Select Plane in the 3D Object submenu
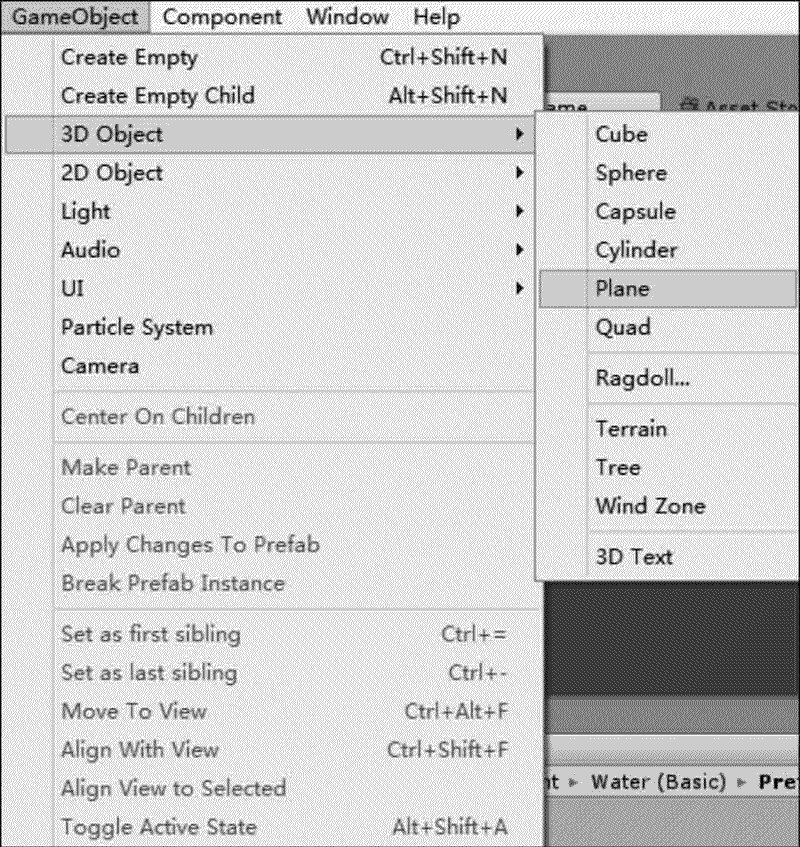The width and height of the screenshot is (800, 847). coord(622,289)
